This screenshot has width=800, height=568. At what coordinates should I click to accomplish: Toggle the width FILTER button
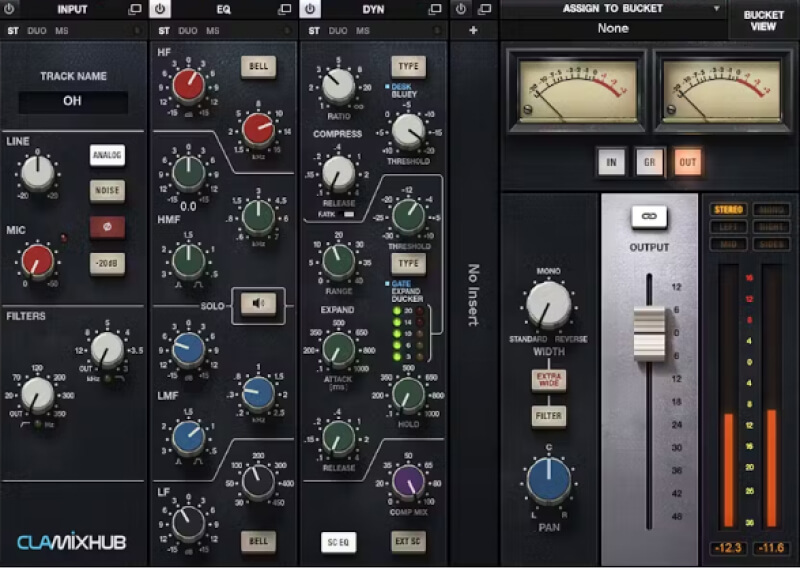548,416
